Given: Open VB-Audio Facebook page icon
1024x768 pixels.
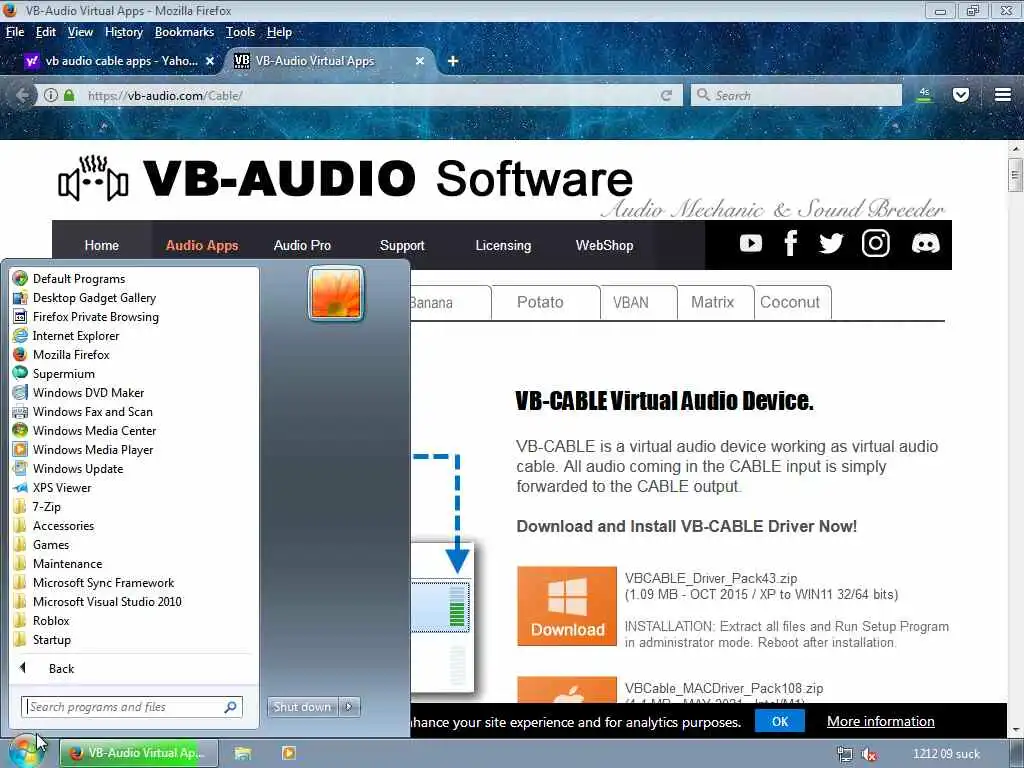Looking at the screenshot, I should (x=790, y=244).
